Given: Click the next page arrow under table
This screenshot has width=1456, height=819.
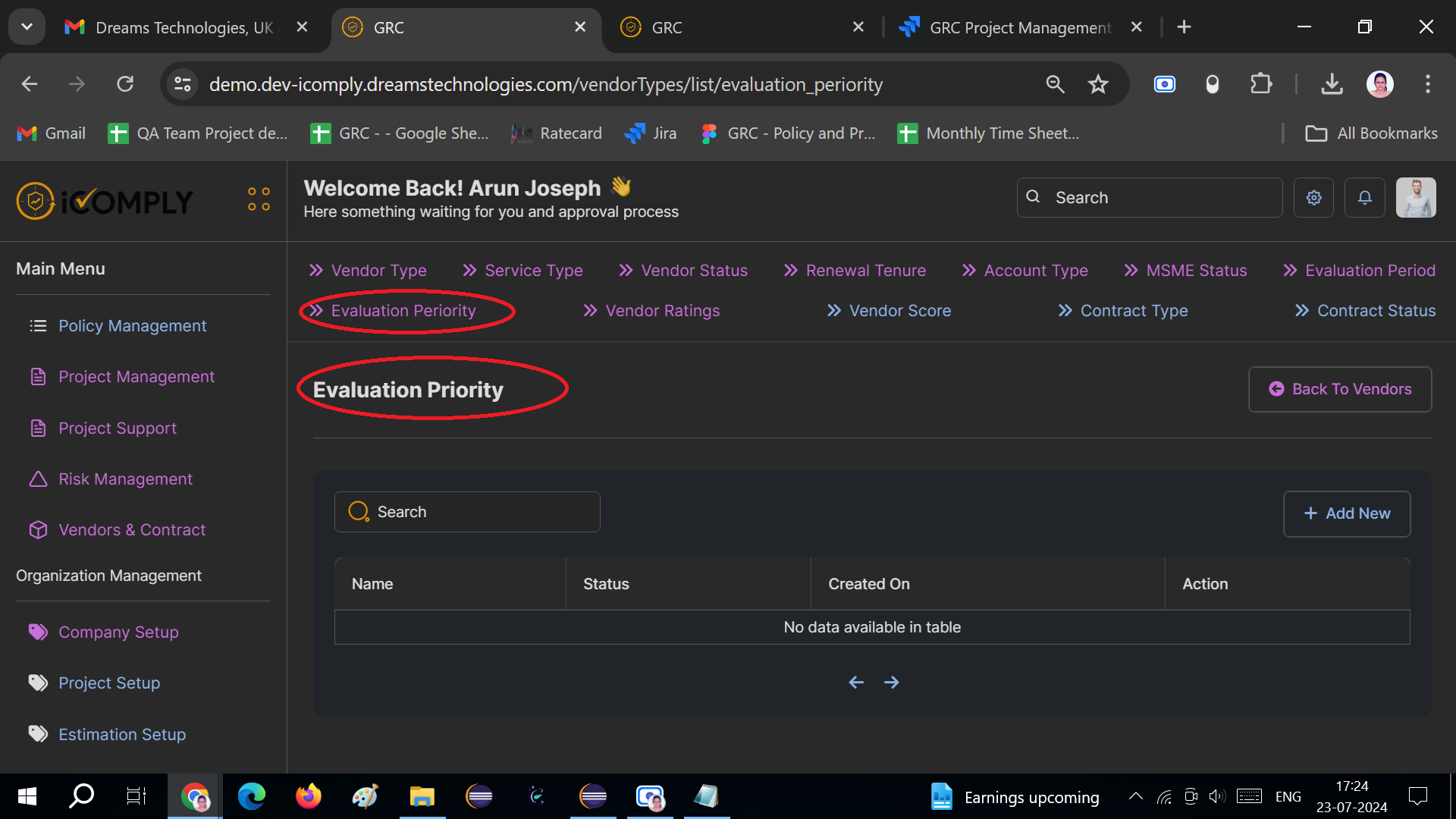Looking at the screenshot, I should coord(891,682).
